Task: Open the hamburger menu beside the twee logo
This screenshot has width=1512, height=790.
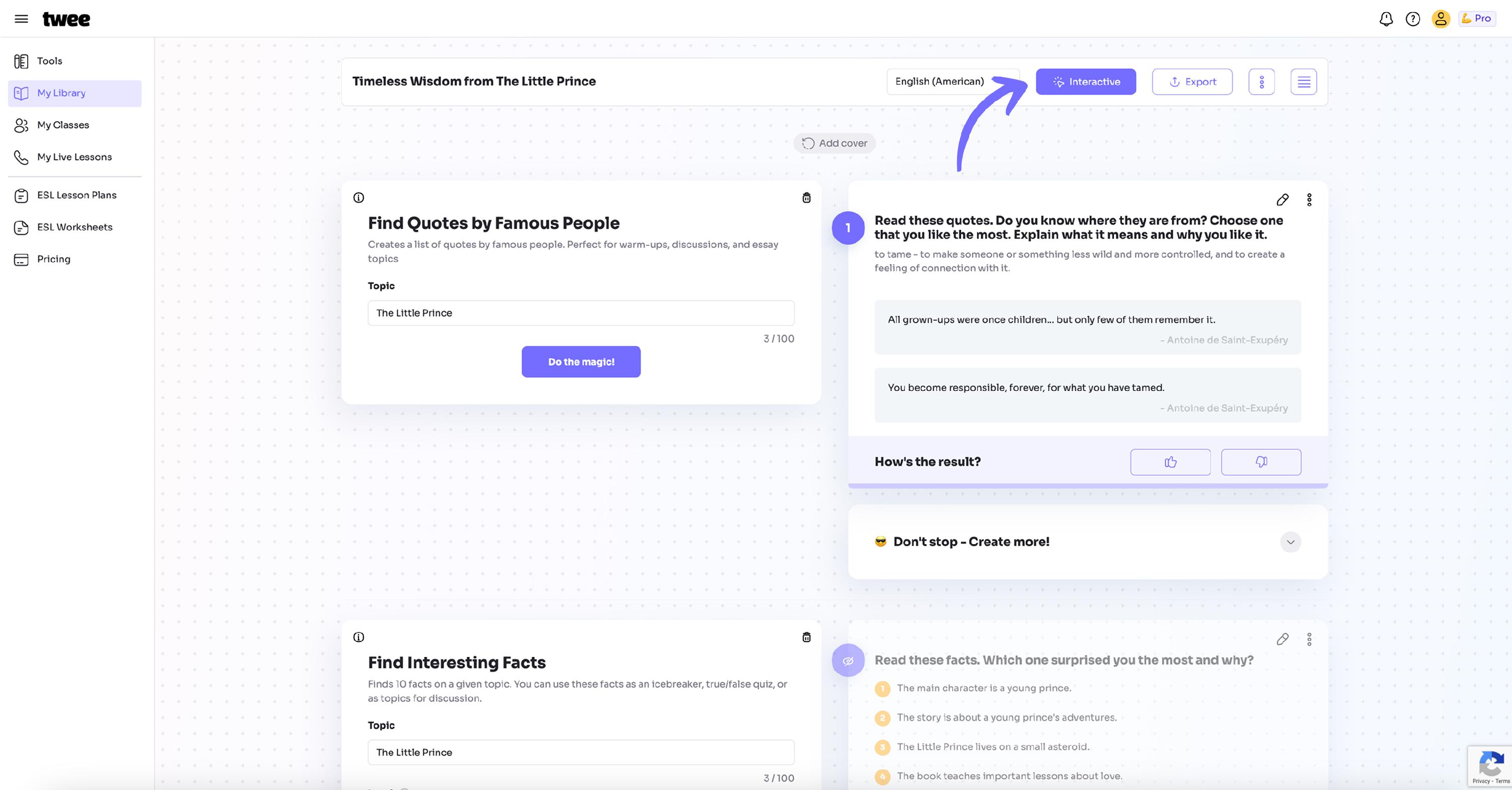Action: (21, 19)
